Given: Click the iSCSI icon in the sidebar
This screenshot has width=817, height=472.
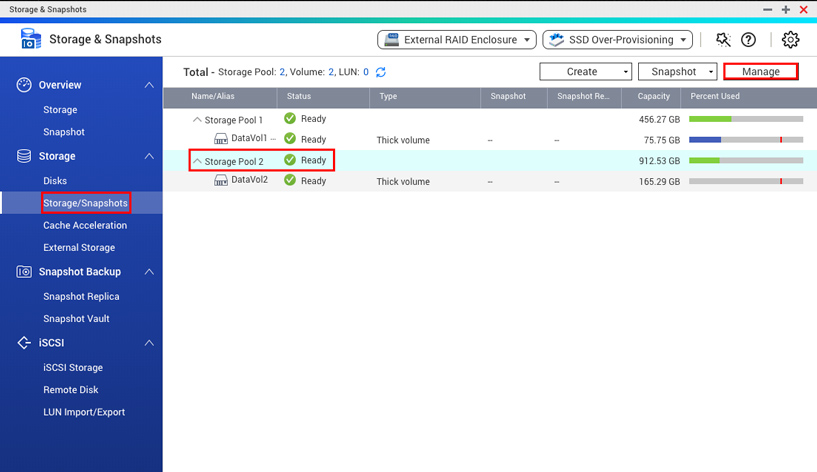Looking at the screenshot, I should click(24, 343).
